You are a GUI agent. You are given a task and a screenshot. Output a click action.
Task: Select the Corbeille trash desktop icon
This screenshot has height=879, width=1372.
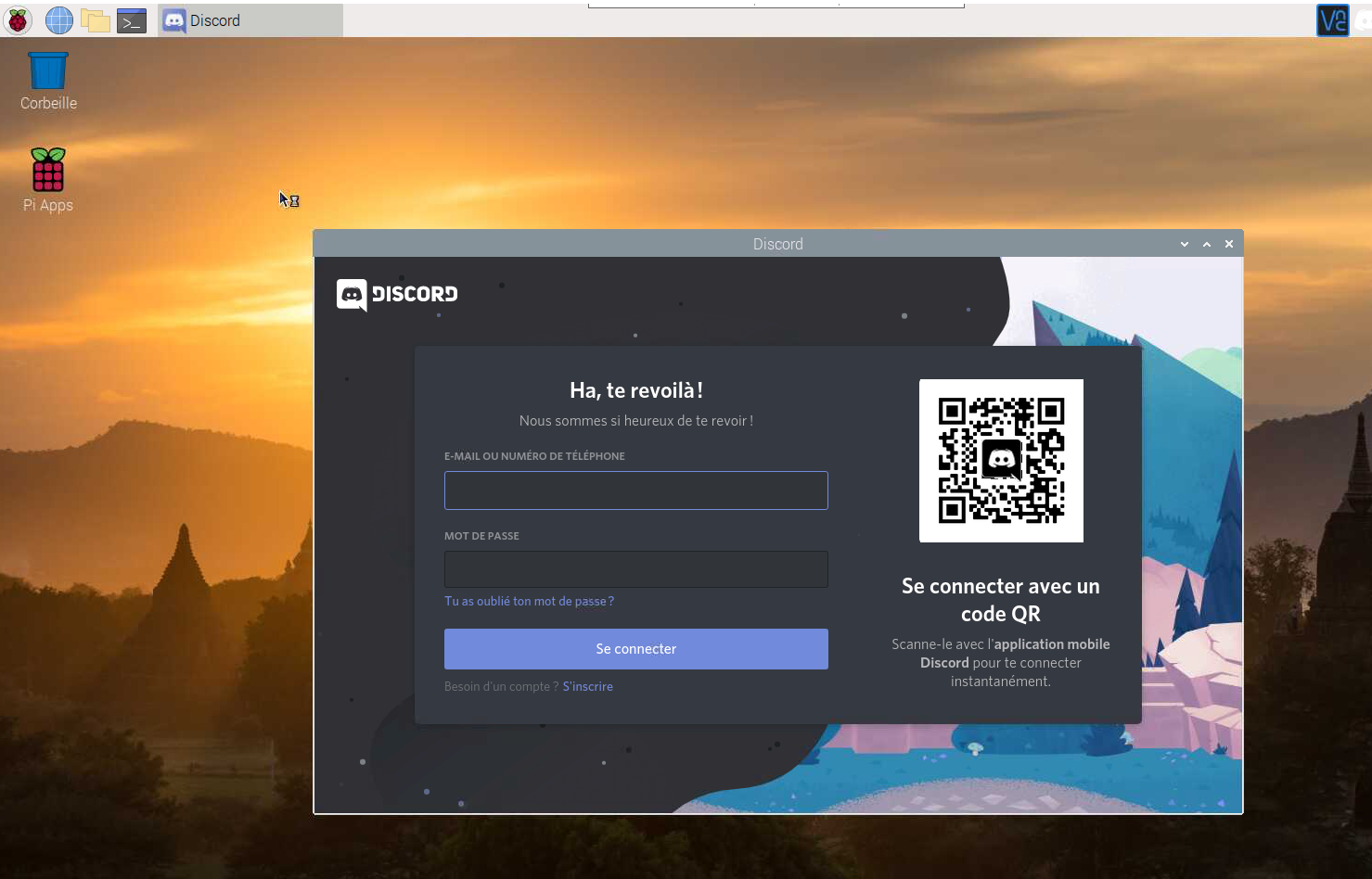(48, 82)
